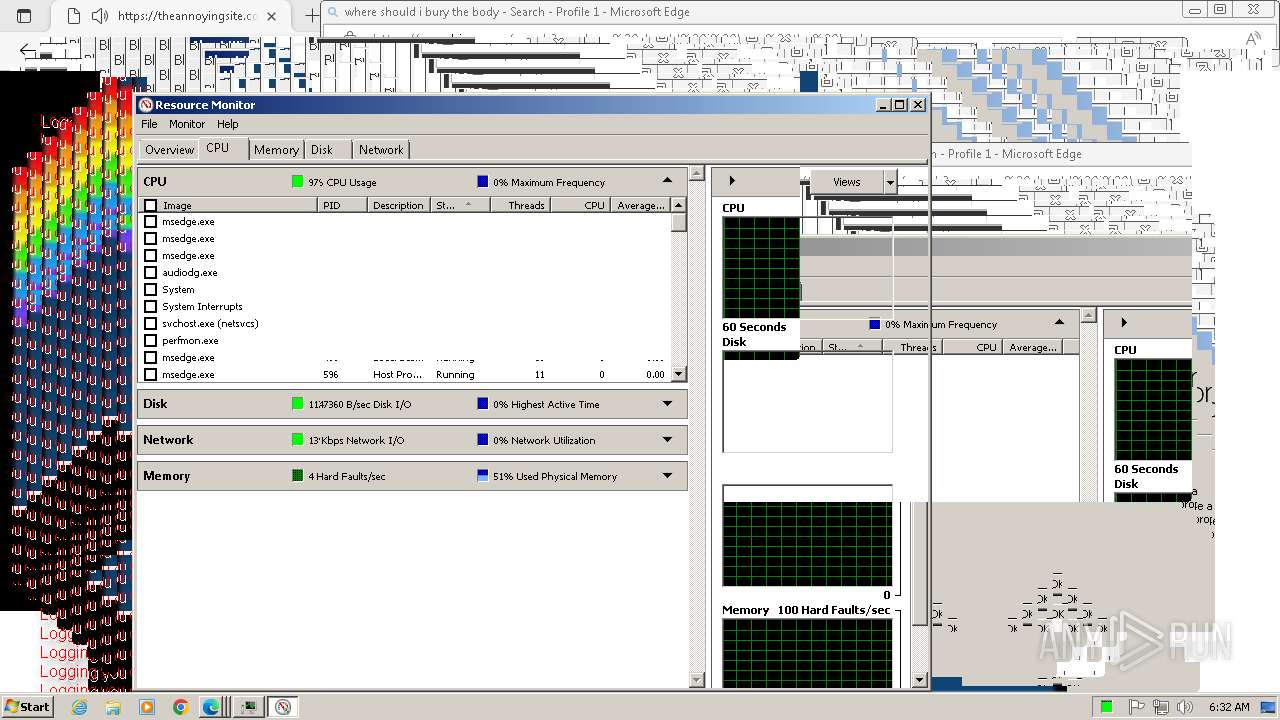1280x720 pixels.
Task: Click the green Disk I/O indicator
Action: (297, 404)
